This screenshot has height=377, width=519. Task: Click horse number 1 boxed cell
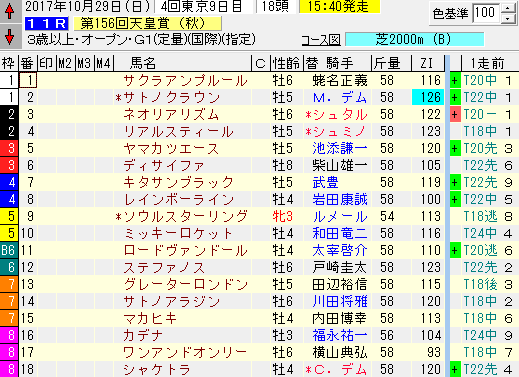28,81
